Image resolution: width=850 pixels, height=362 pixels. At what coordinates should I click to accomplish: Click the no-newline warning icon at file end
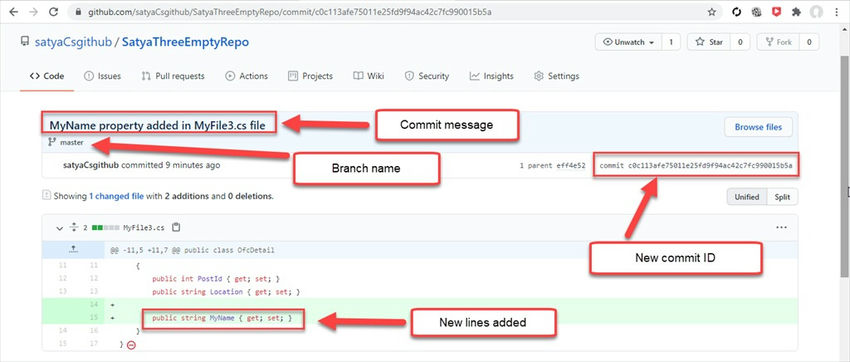click(131, 345)
